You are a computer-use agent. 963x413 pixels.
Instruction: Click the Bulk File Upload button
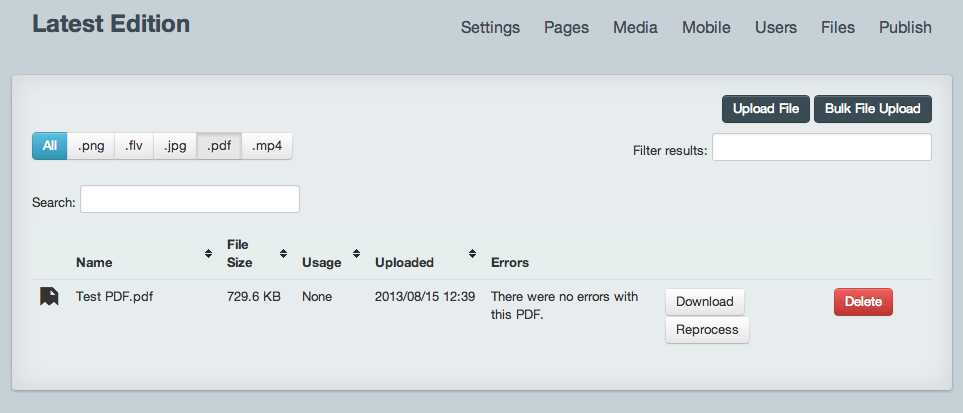click(x=873, y=109)
